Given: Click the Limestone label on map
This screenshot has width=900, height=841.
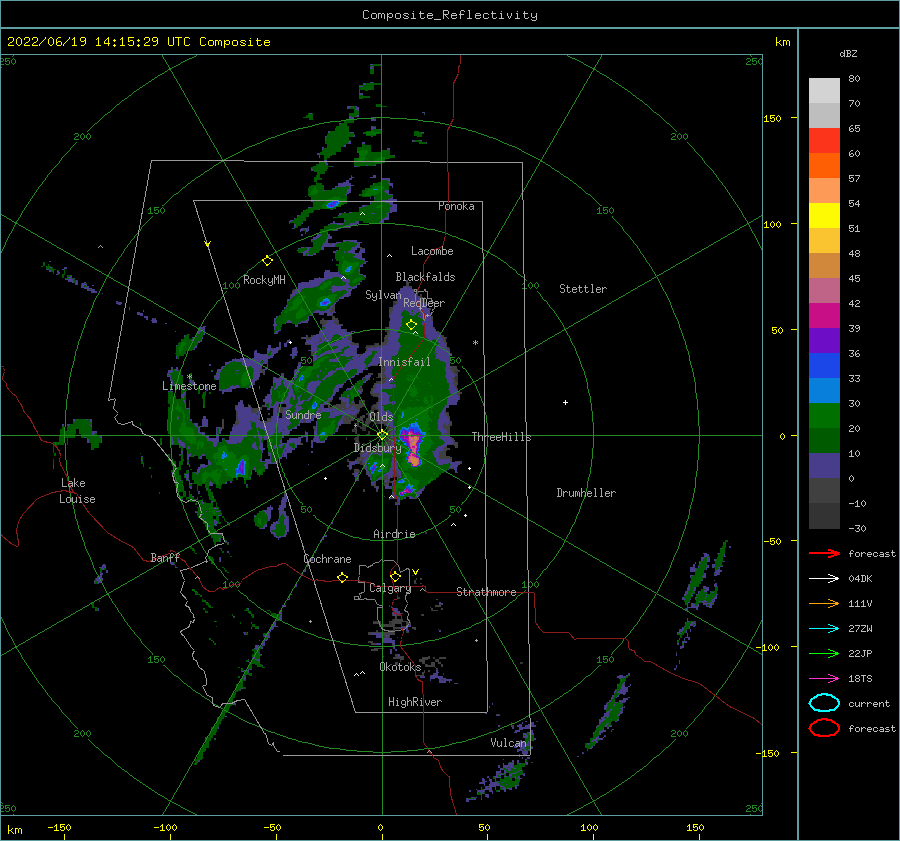Looking at the screenshot, I should click(x=189, y=386).
